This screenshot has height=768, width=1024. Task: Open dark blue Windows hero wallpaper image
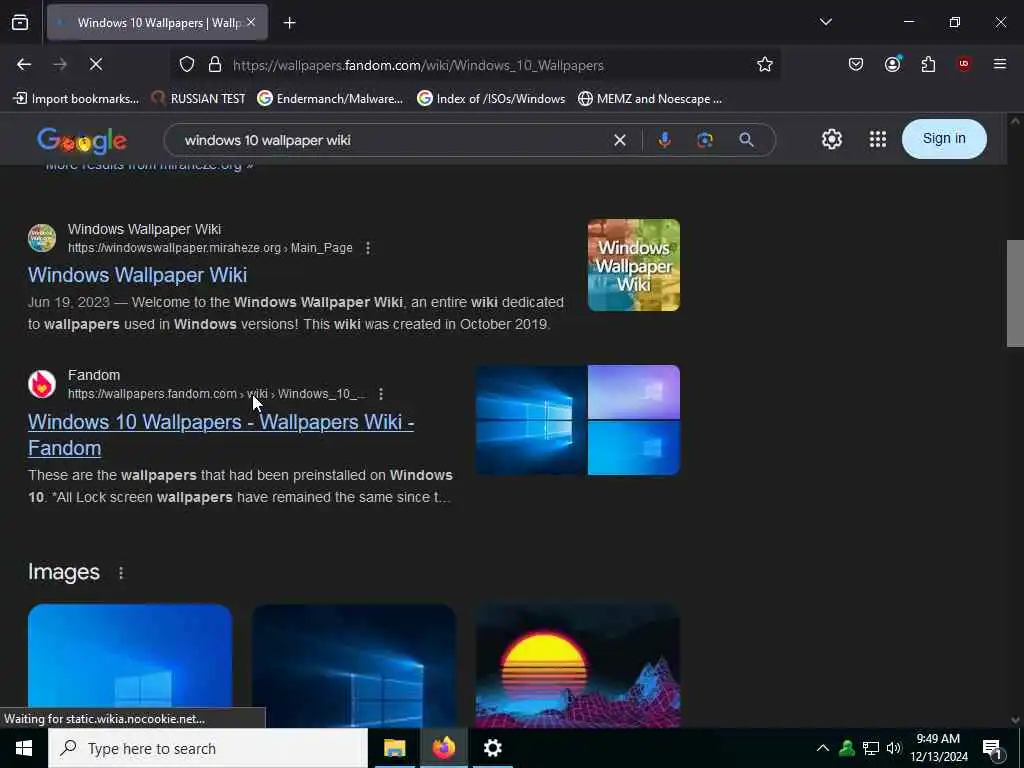point(354,665)
